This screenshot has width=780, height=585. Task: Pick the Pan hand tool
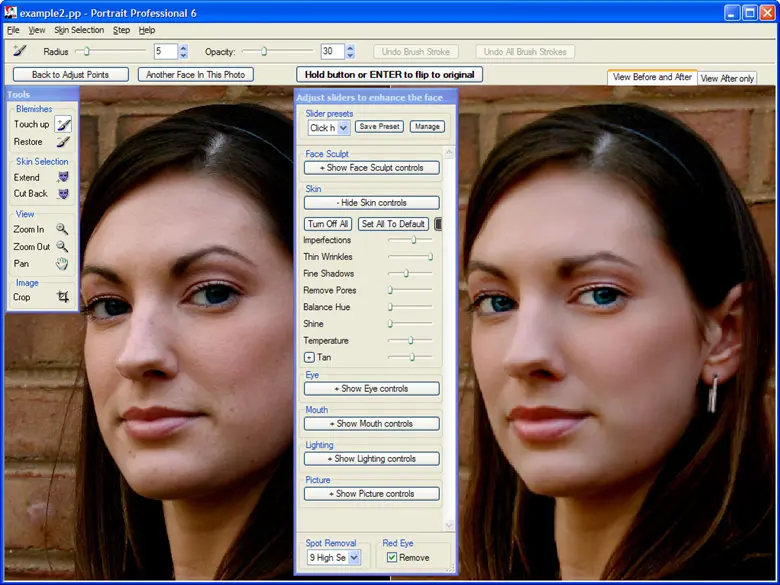coord(62,264)
